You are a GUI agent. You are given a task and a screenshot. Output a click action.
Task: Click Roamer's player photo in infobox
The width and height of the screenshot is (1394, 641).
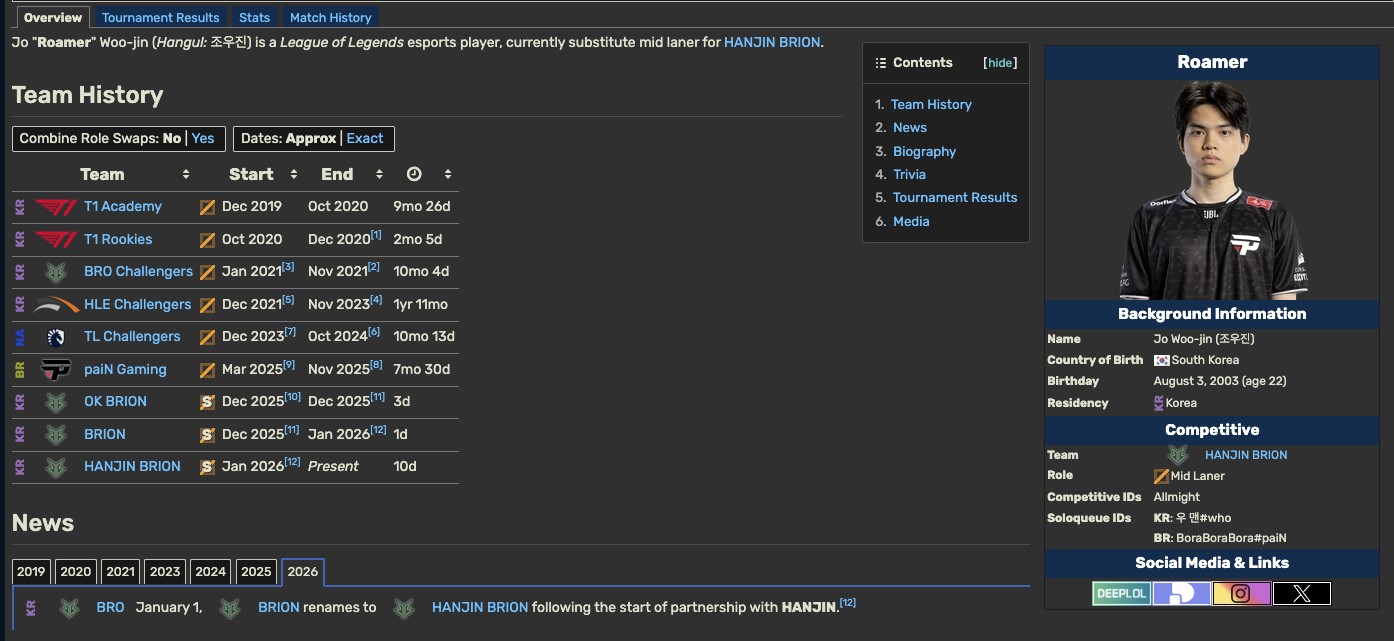(x=1212, y=190)
